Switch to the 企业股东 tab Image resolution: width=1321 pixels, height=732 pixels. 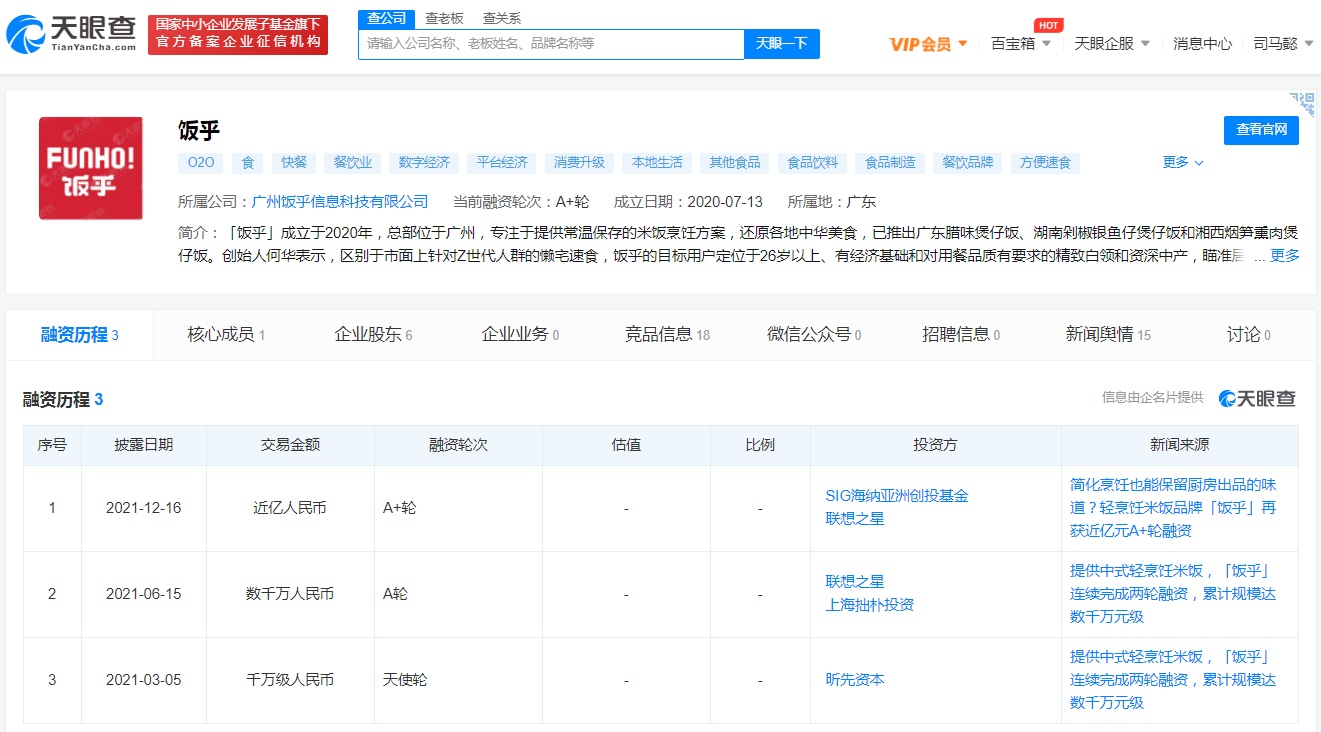coord(373,335)
